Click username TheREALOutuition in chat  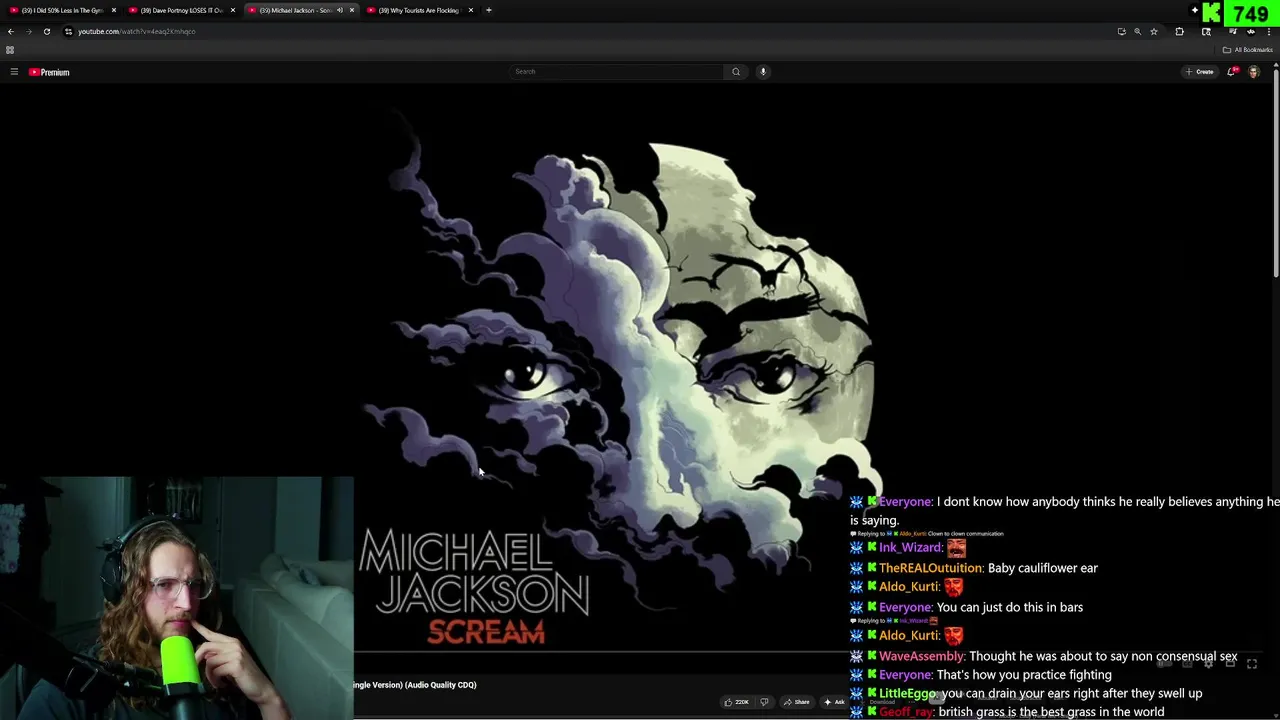[x=930, y=568]
